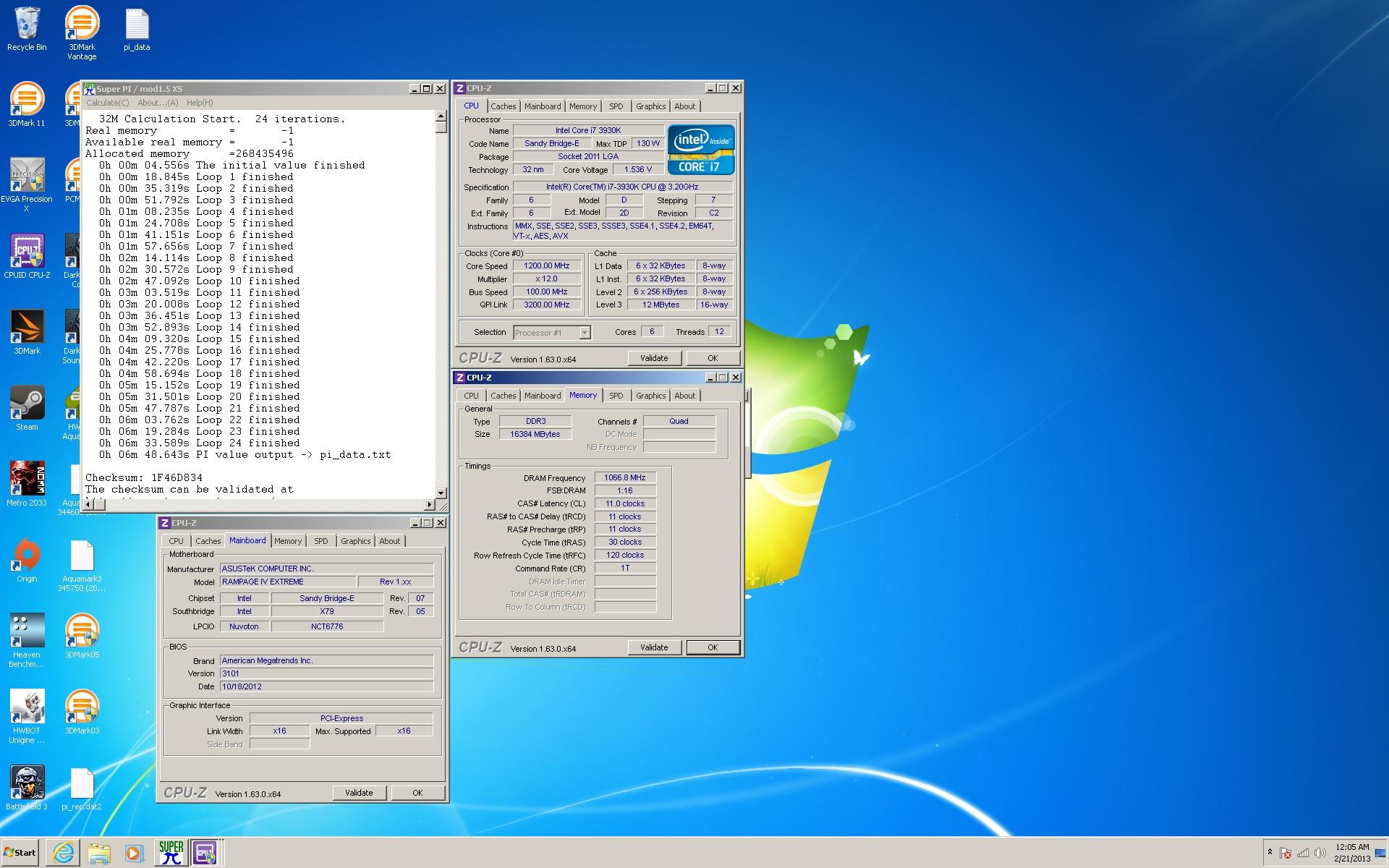Open the Help(H) menu in Super PI
The height and width of the screenshot is (868, 1389).
(200, 103)
